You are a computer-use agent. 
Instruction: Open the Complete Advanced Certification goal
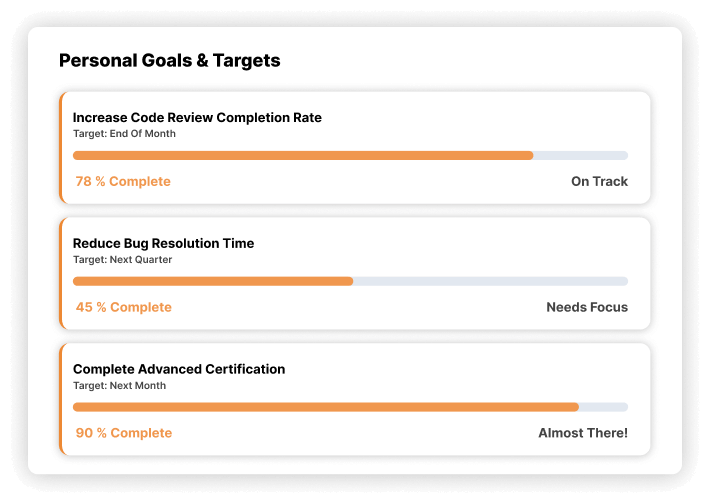pos(179,370)
